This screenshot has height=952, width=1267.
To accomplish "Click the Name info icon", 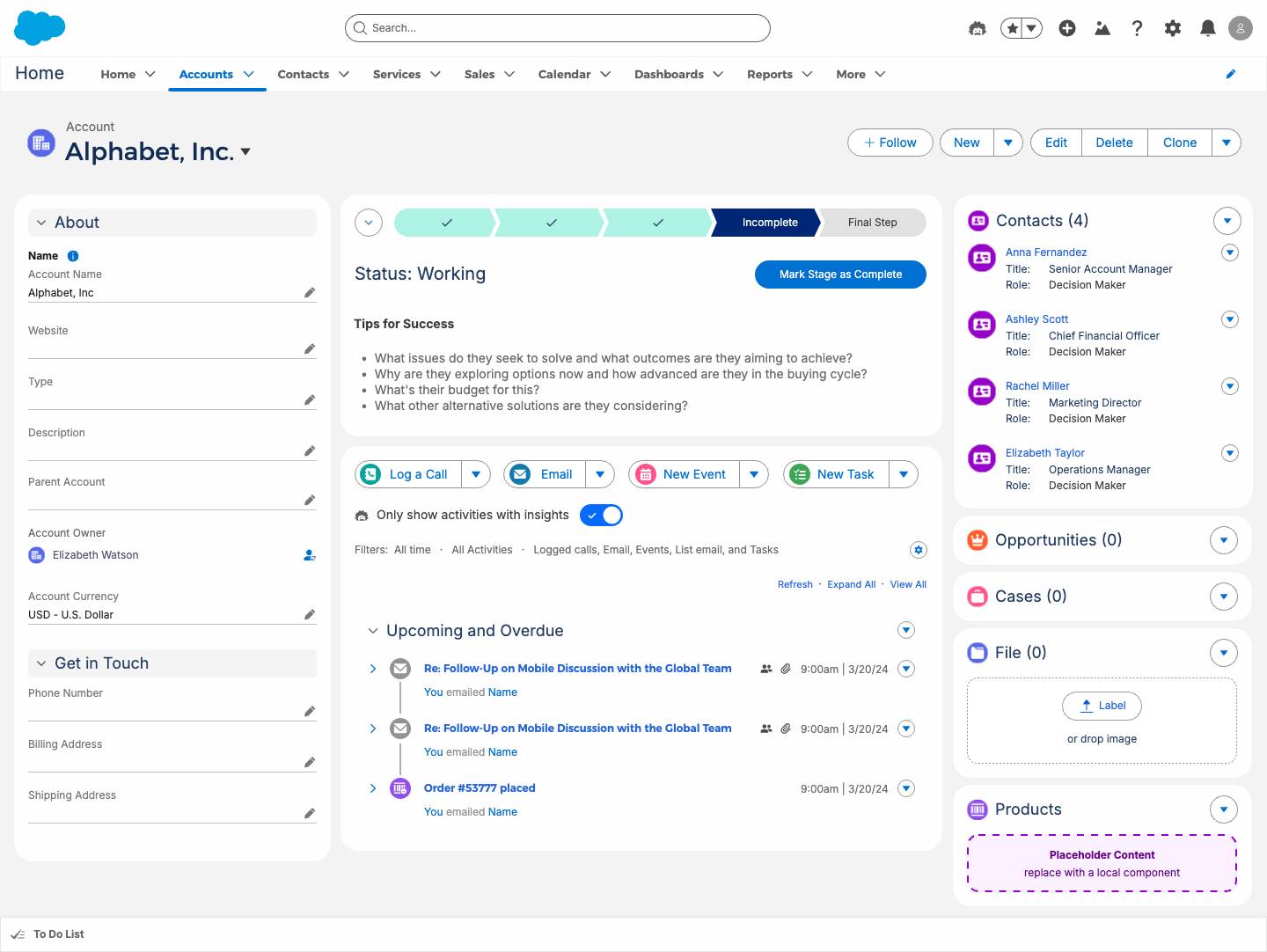I will [73, 256].
